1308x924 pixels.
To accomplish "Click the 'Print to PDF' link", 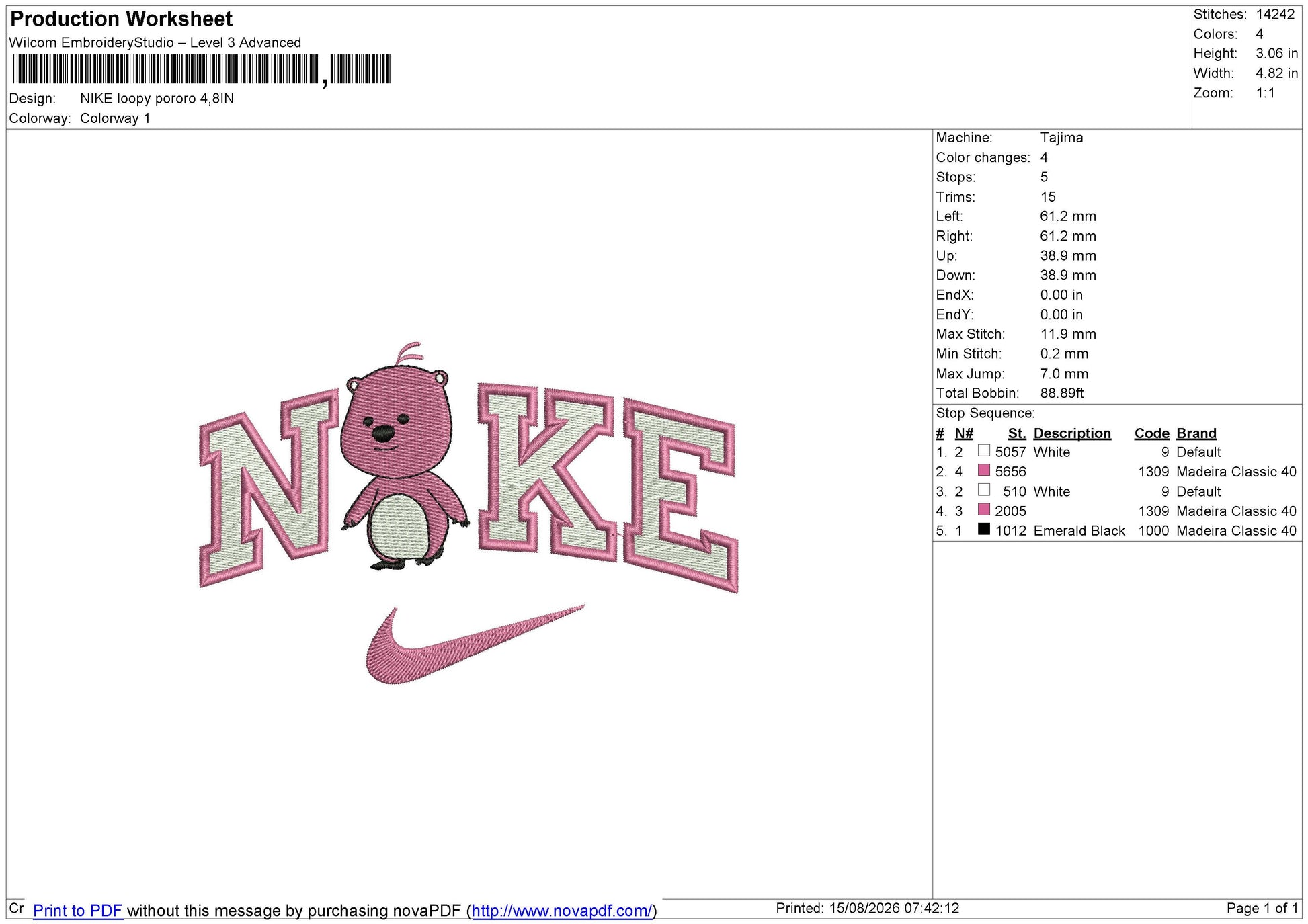I will 77,911.
